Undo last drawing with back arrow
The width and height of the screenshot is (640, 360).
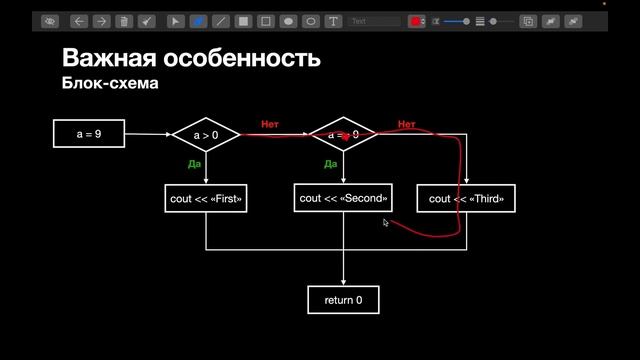click(79, 21)
